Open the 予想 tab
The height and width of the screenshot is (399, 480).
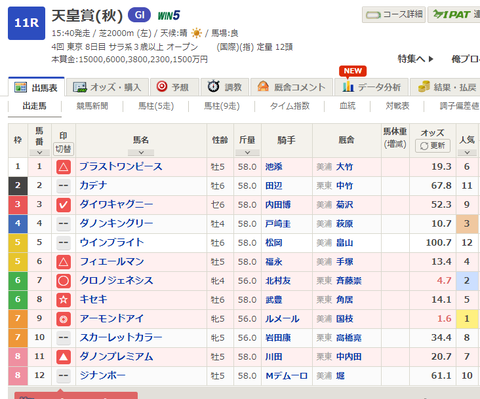pos(174,87)
